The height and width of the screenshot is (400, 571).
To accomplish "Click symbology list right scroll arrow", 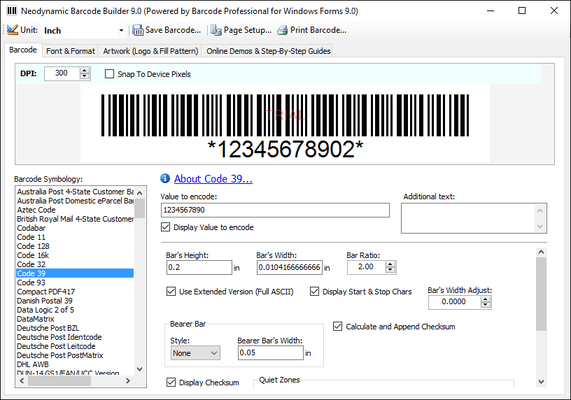I will 128,381.
